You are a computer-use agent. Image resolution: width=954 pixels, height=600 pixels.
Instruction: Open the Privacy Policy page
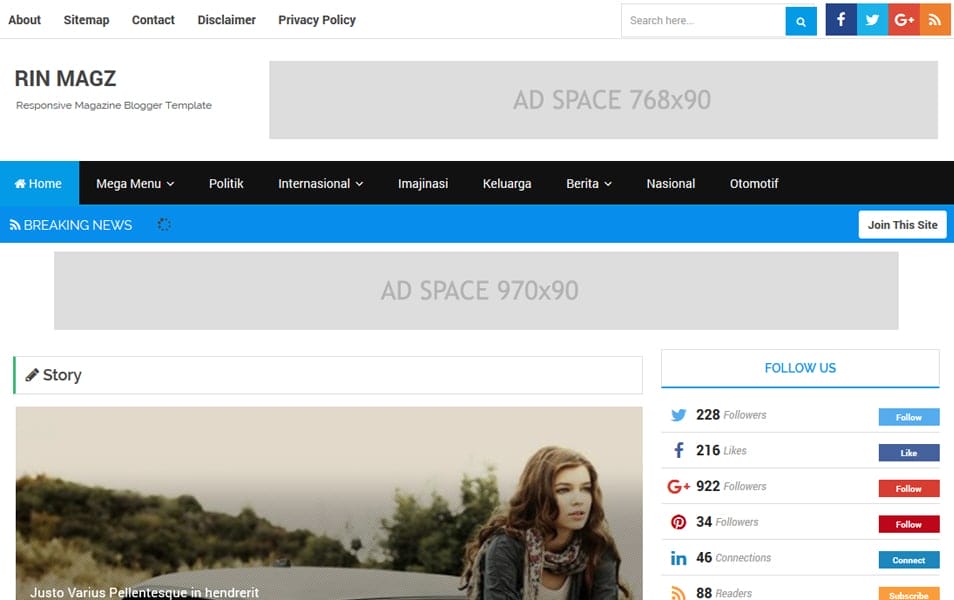(x=316, y=19)
